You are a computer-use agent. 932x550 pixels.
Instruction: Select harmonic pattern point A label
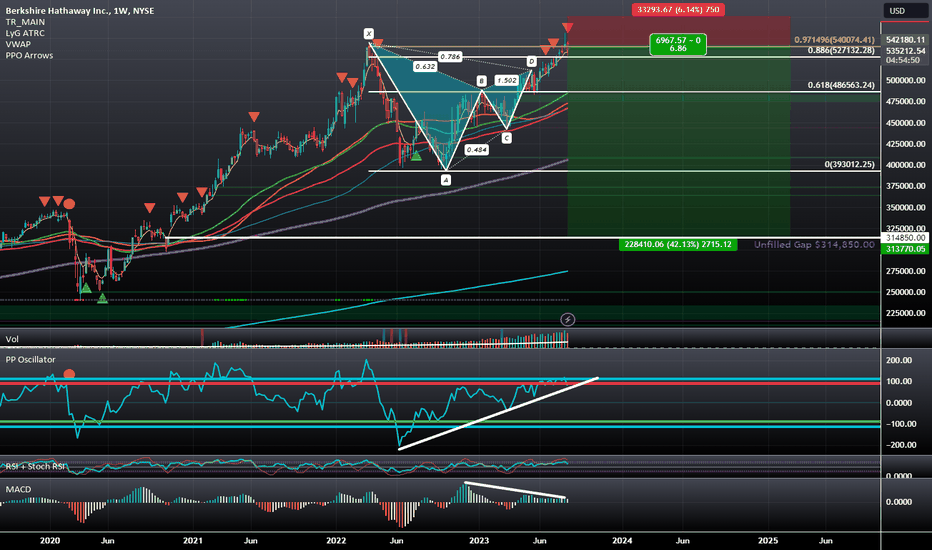coord(446,180)
